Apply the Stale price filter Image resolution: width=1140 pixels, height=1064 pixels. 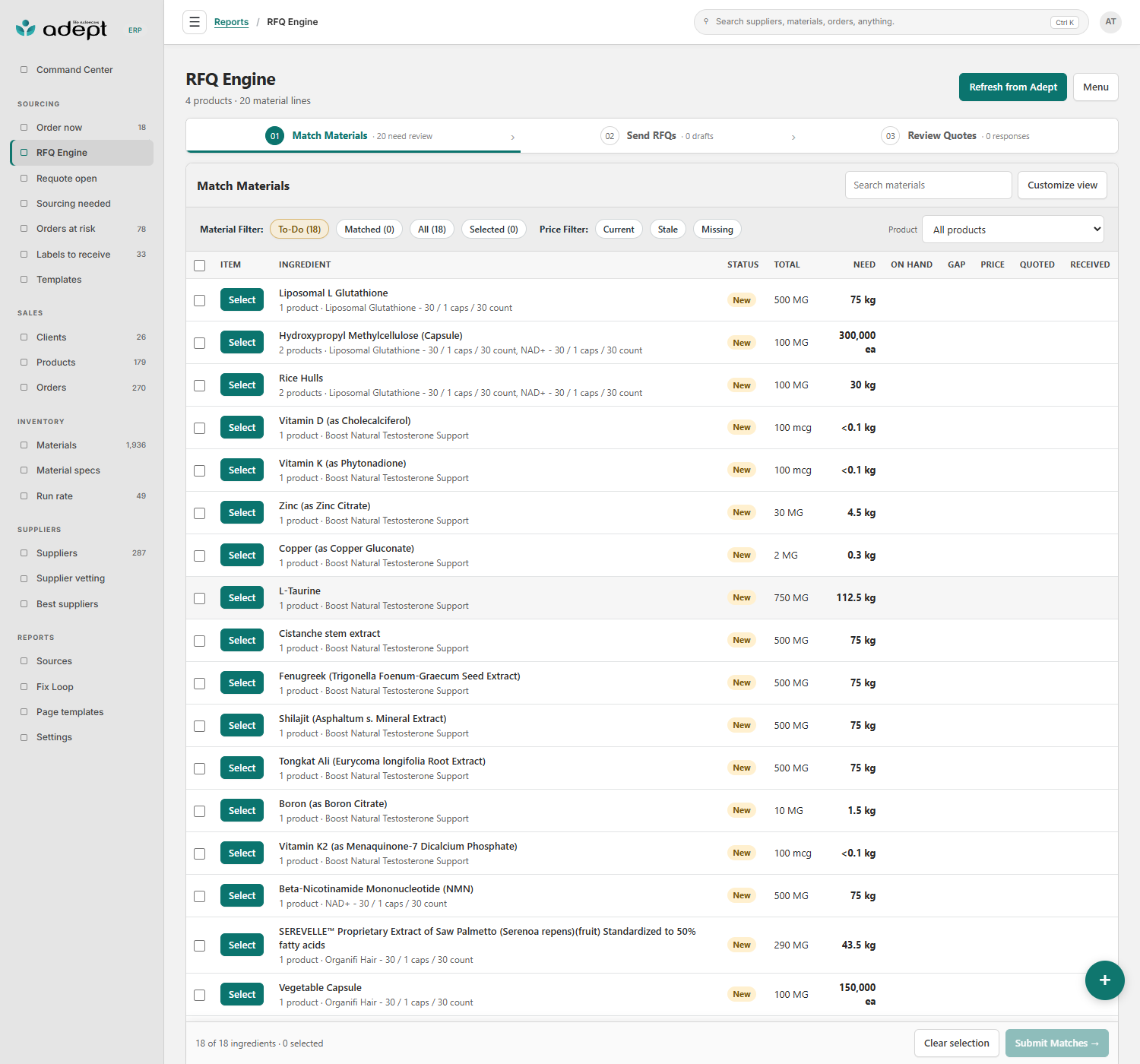668,230
